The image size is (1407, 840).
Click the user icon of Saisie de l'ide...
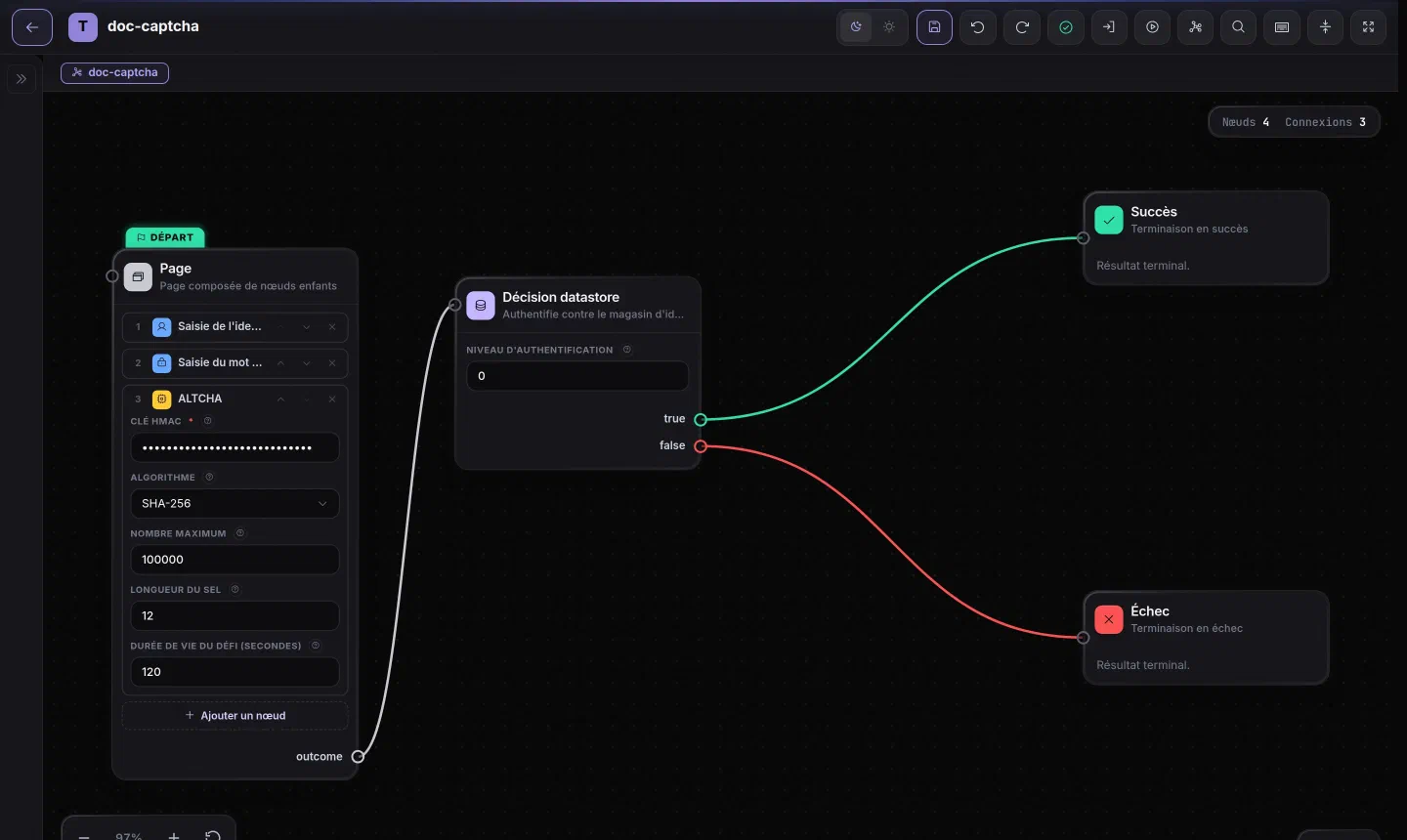pyautogui.click(x=162, y=327)
